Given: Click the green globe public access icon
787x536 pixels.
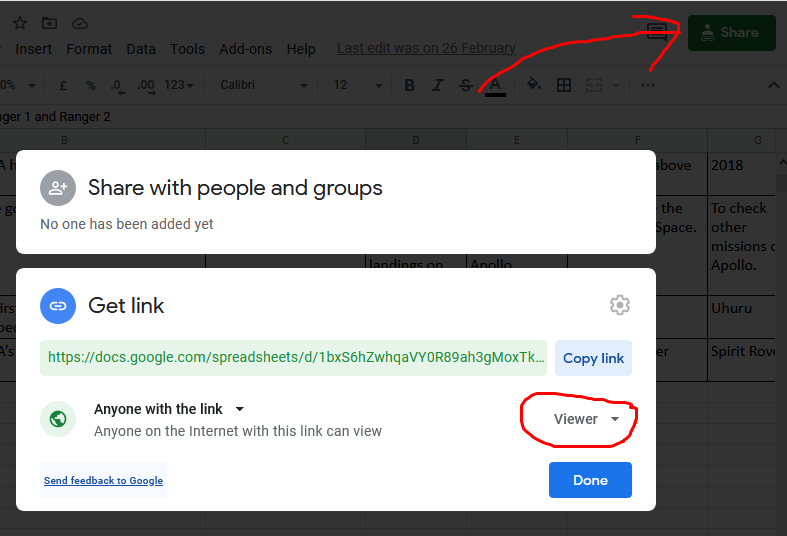Looking at the screenshot, I should 58,419.
